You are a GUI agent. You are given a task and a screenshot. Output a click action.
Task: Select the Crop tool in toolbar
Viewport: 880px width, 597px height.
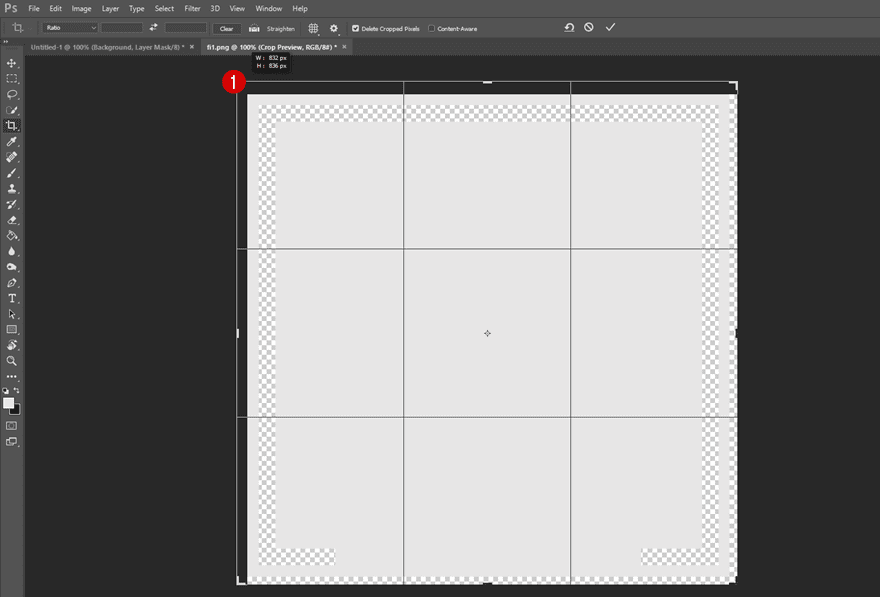tap(11, 126)
